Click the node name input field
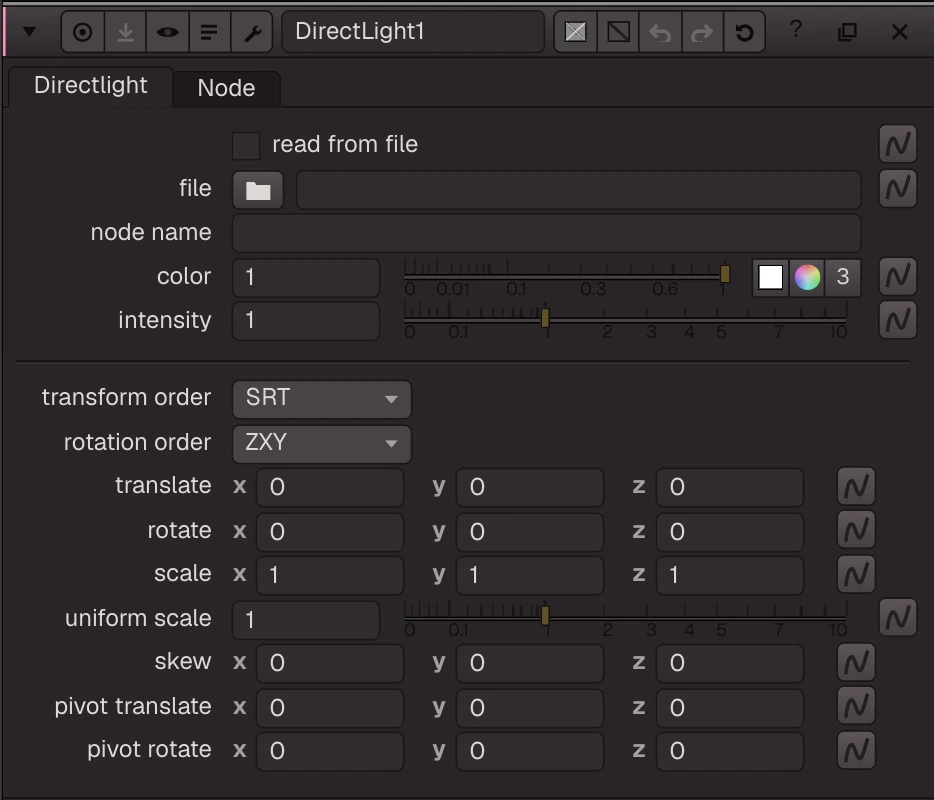Screen dimensions: 934x800 546,233
